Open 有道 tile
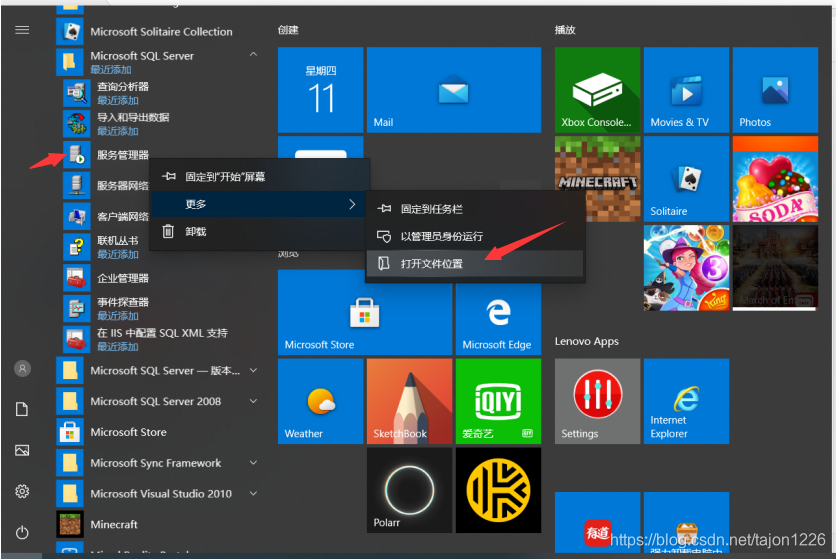 coord(597,523)
